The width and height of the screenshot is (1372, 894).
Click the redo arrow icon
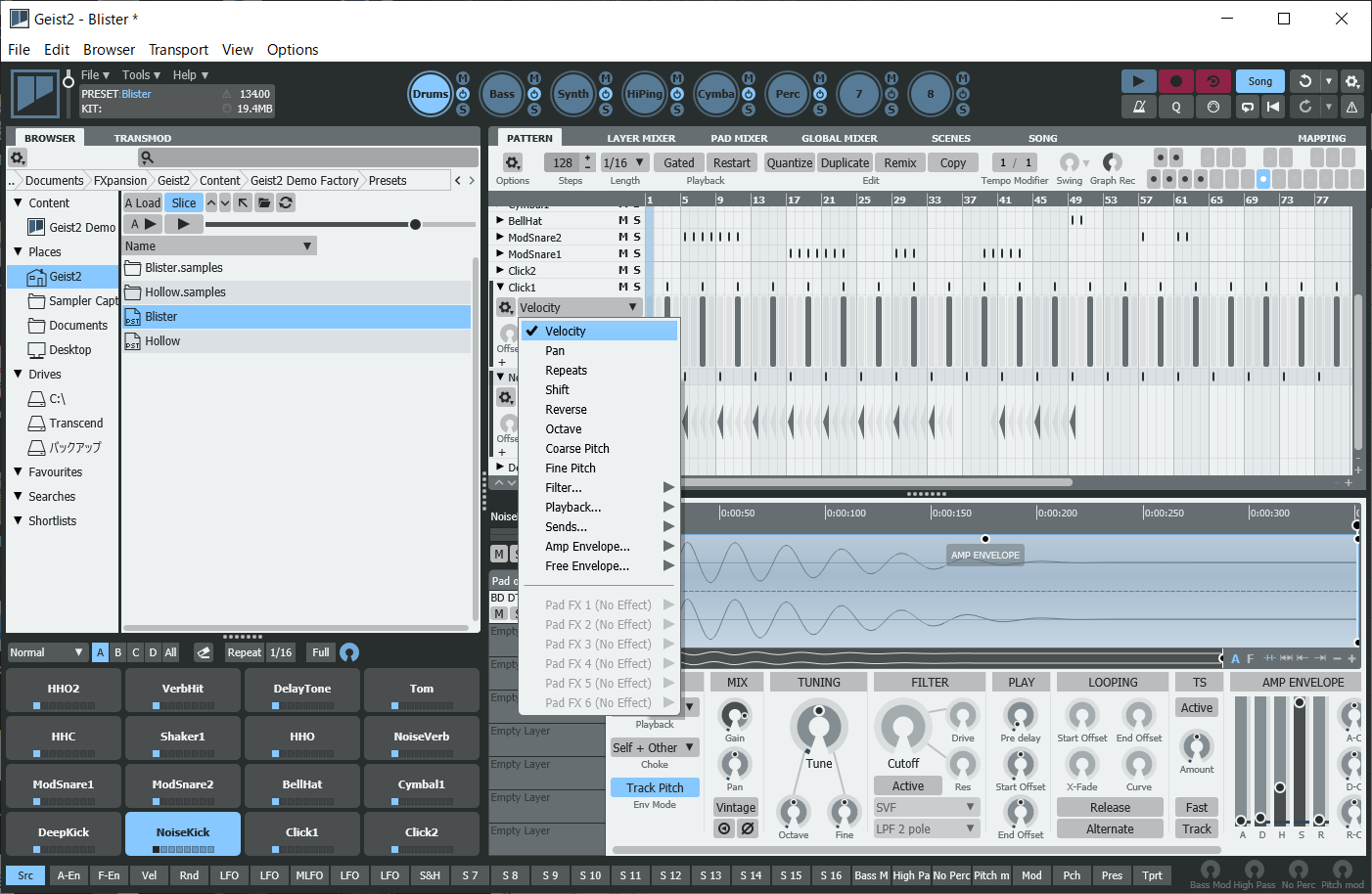pyautogui.click(x=1304, y=107)
